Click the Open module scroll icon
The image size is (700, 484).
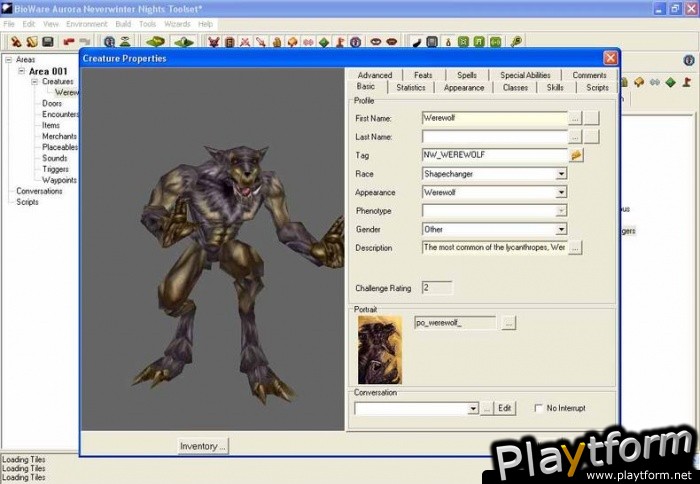pos(32,42)
